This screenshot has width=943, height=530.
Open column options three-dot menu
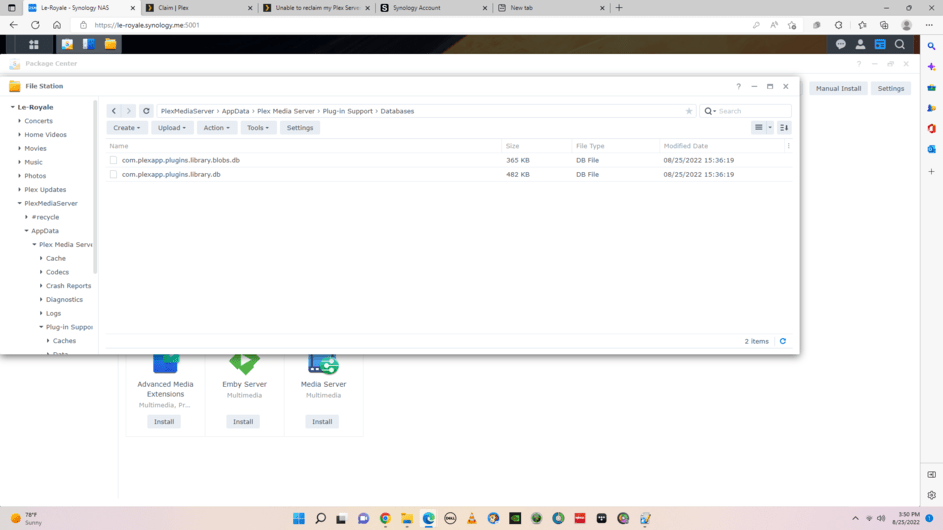tap(788, 146)
